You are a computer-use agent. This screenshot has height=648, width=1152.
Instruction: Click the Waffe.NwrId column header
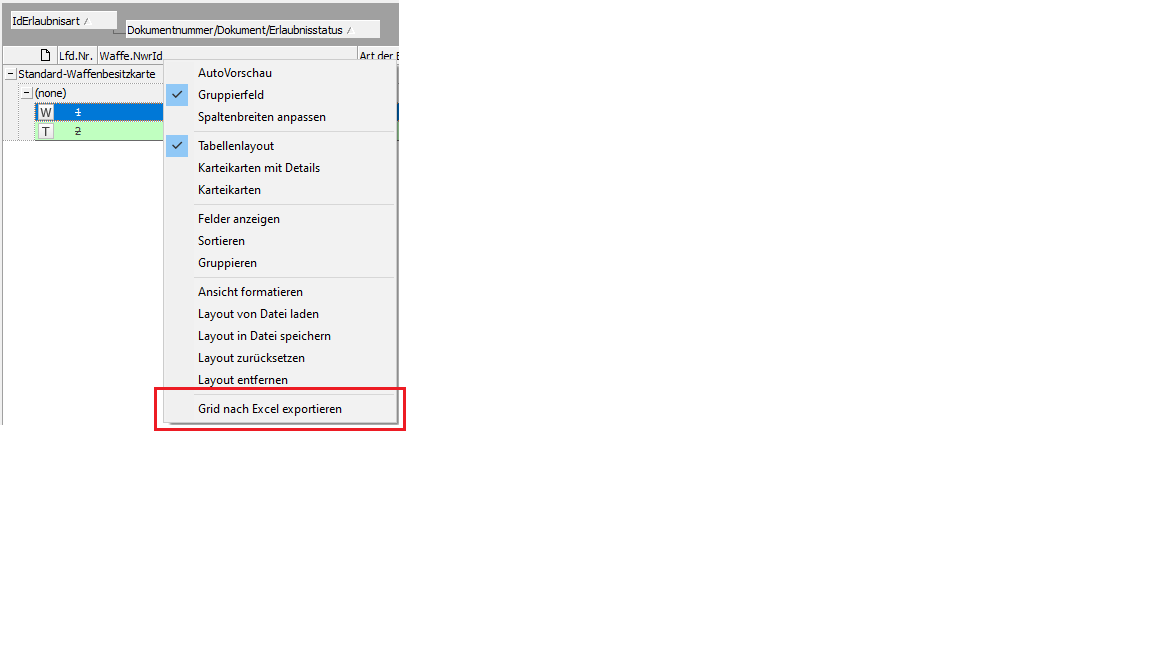pos(130,56)
